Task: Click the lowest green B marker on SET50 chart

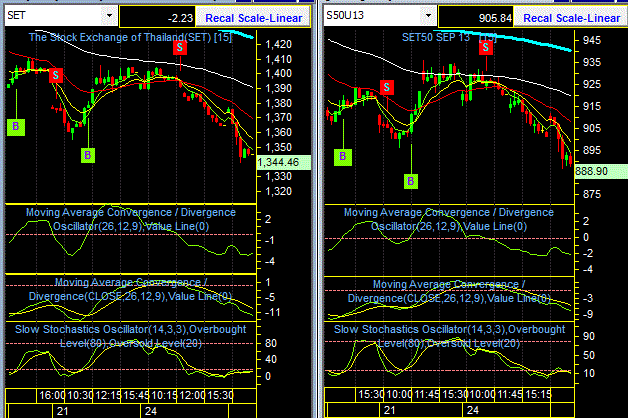Action: (411, 181)
